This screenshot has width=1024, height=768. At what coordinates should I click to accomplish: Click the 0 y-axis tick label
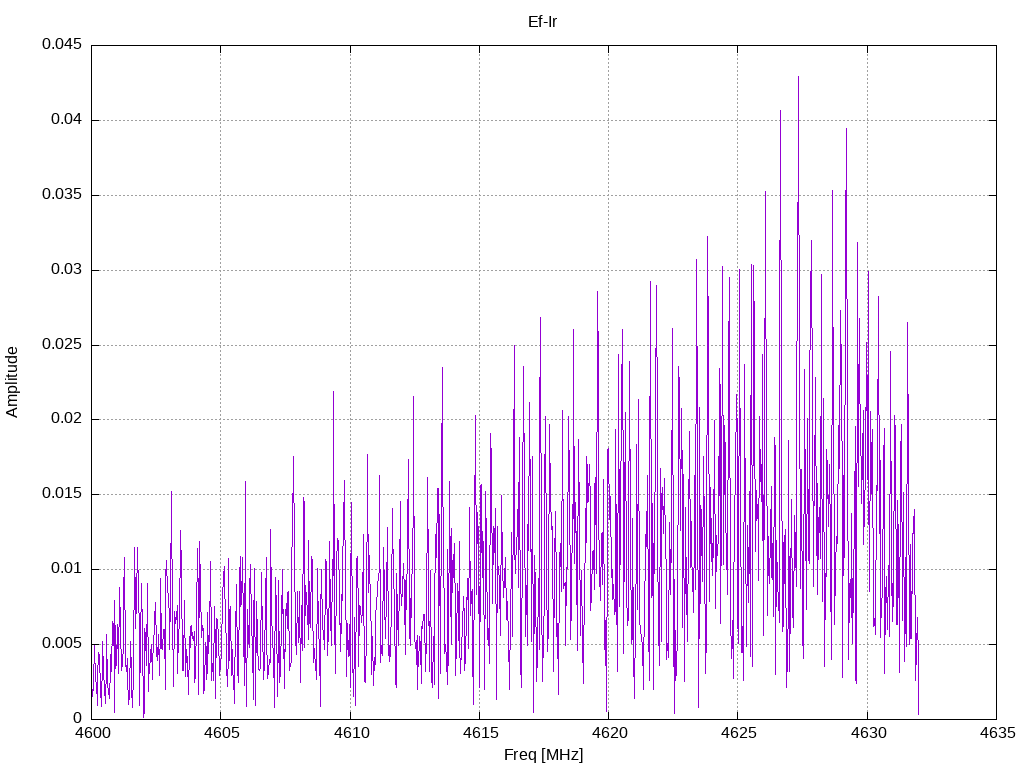pos(77,718)
